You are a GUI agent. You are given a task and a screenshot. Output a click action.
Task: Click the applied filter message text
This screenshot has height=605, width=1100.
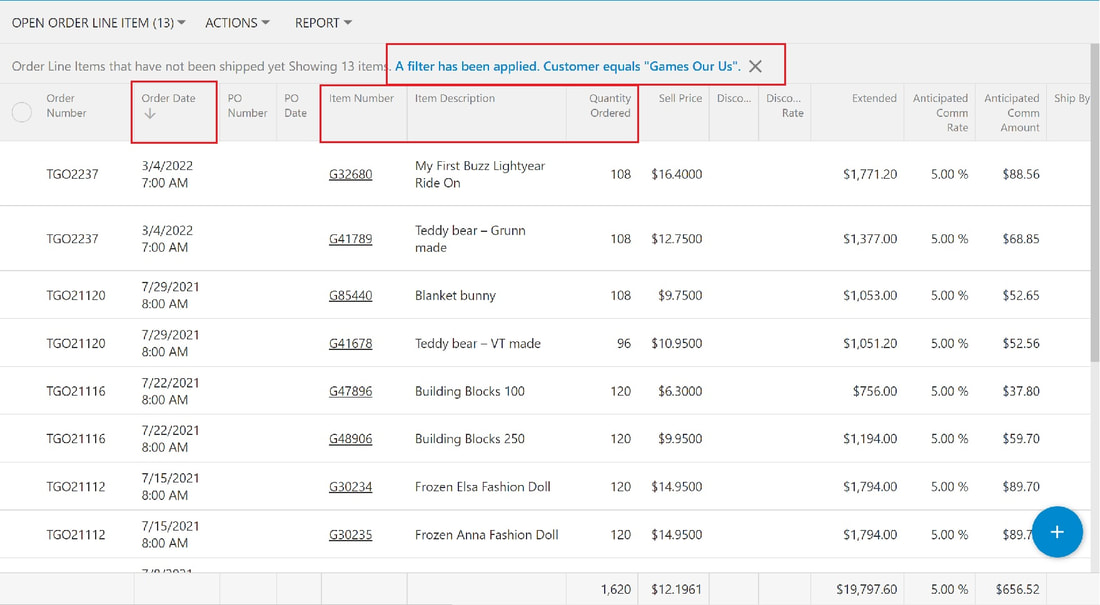coord(568,66)
